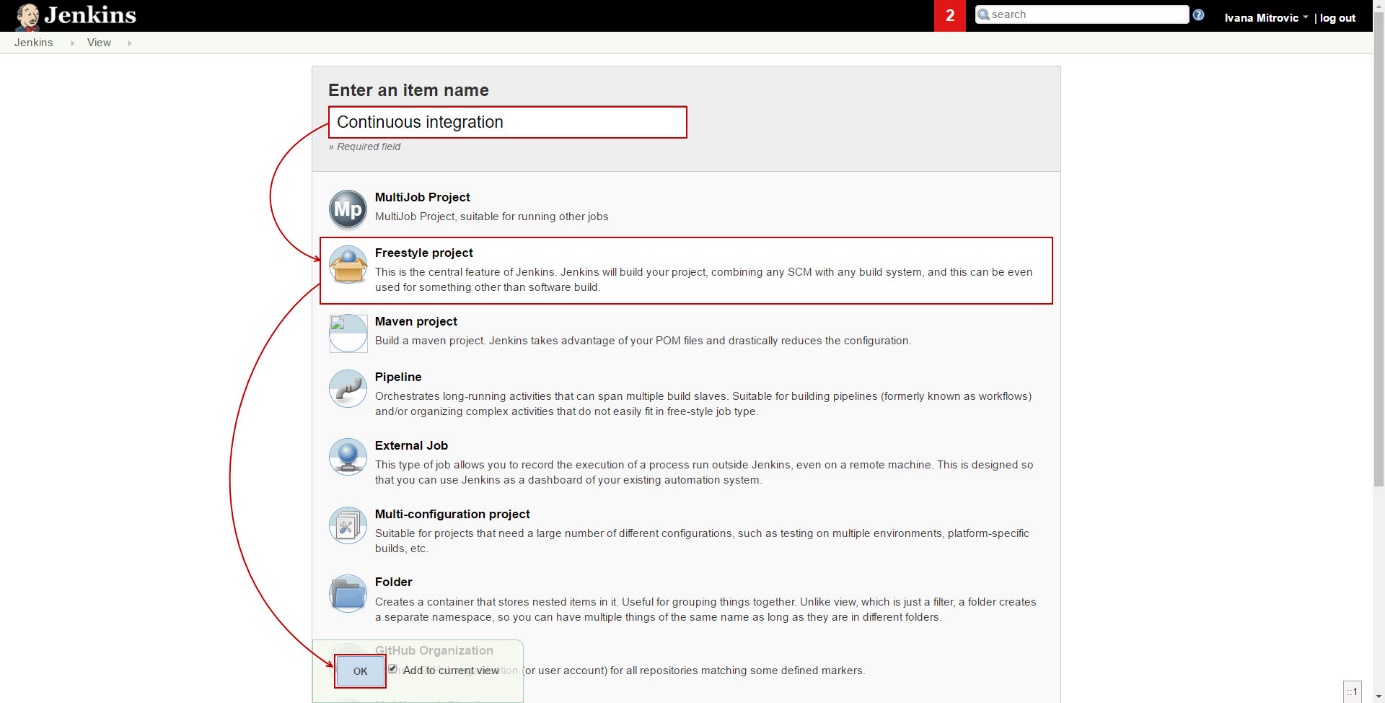The width and height of the screenshot is (1385, 703).
Task: Select the External Job globe icon
Action: pyautogui.click(x=348, y=457)
